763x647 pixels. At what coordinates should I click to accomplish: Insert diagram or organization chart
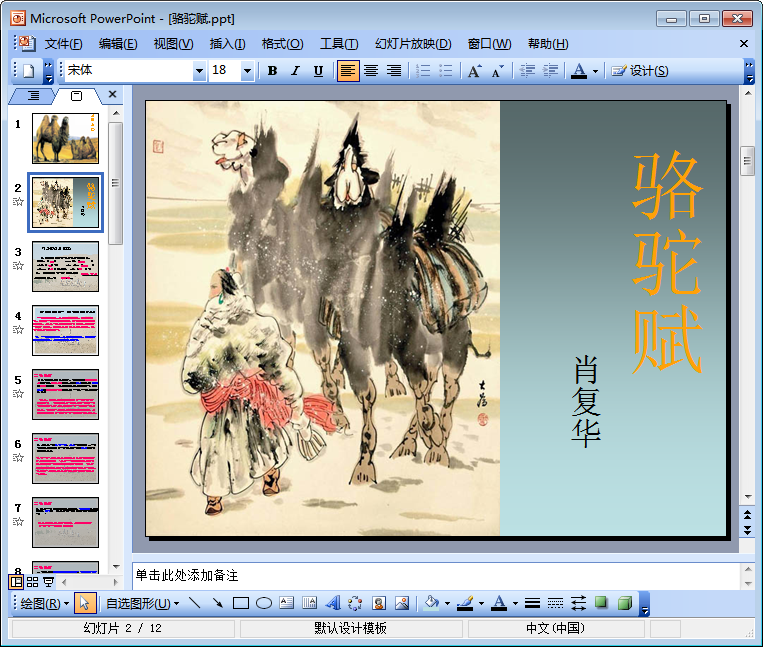[x=356, y=604]
